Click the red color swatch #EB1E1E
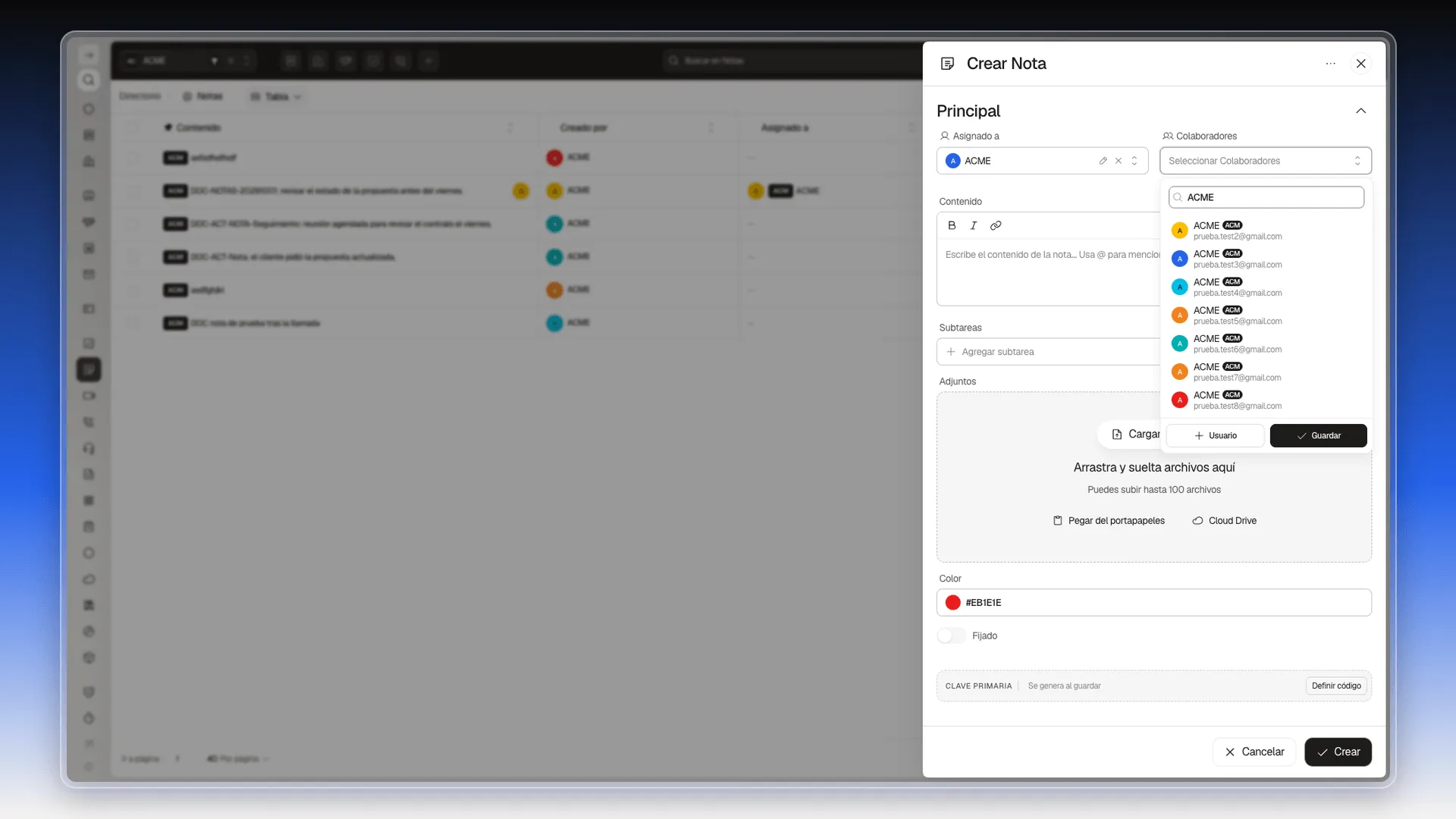This screenshot has height=819, width=1456. click(953, 603)
